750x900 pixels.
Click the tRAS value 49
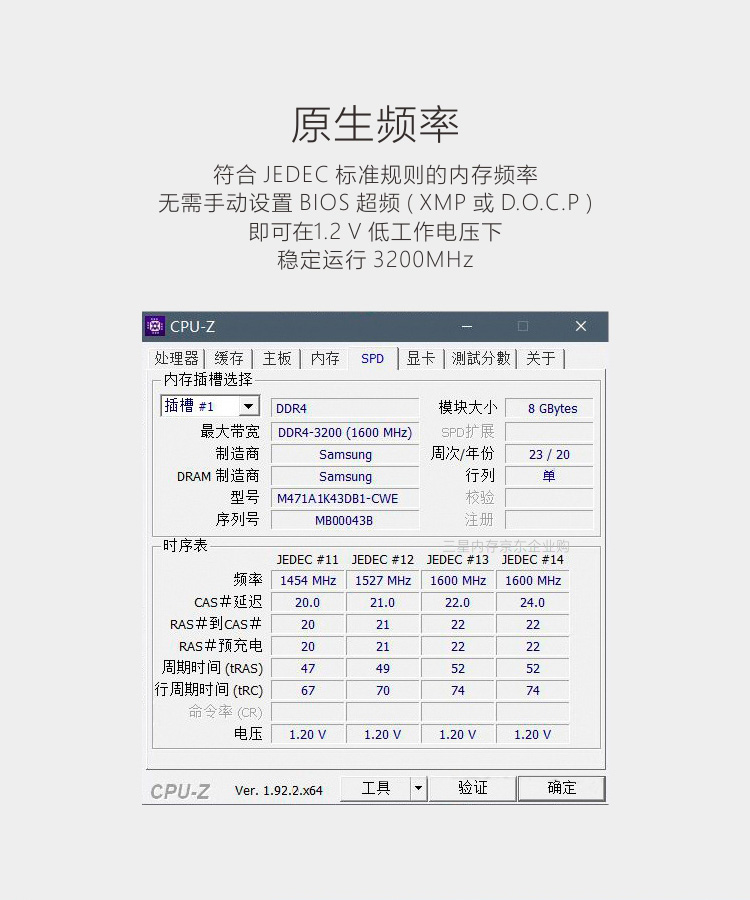click(383, 669)
